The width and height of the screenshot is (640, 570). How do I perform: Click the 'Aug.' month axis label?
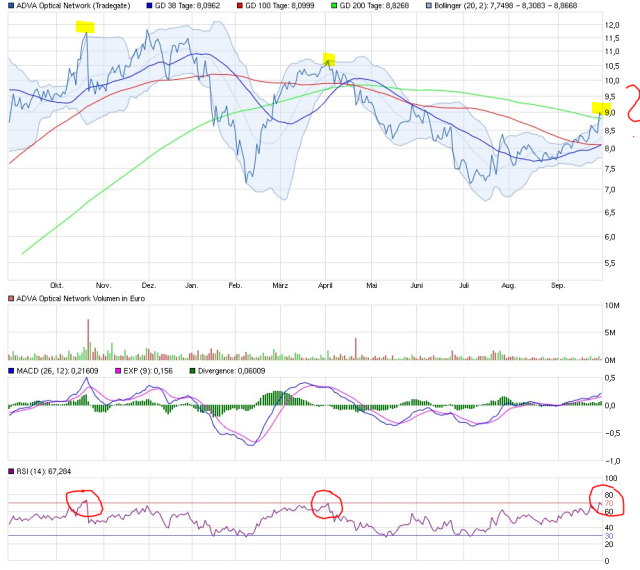[x=509, y=285]
